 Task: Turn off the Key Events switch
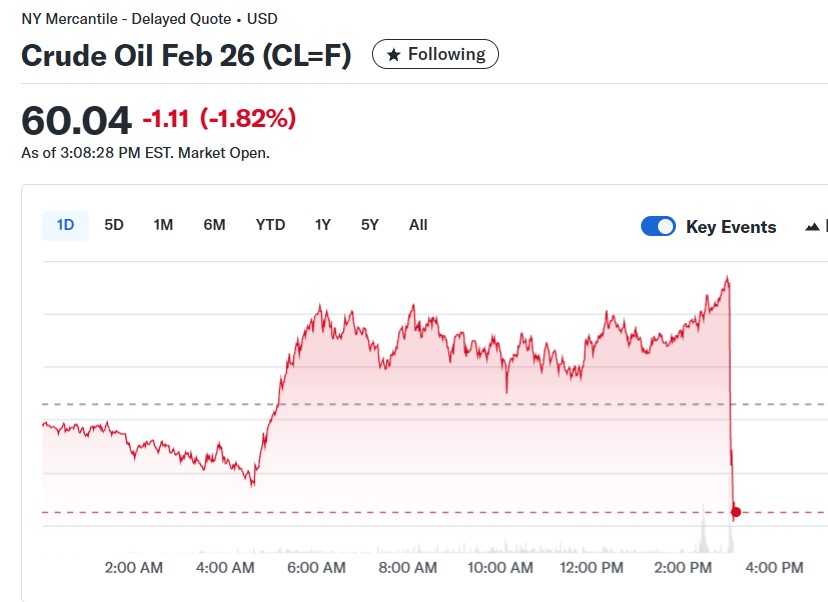658,227
